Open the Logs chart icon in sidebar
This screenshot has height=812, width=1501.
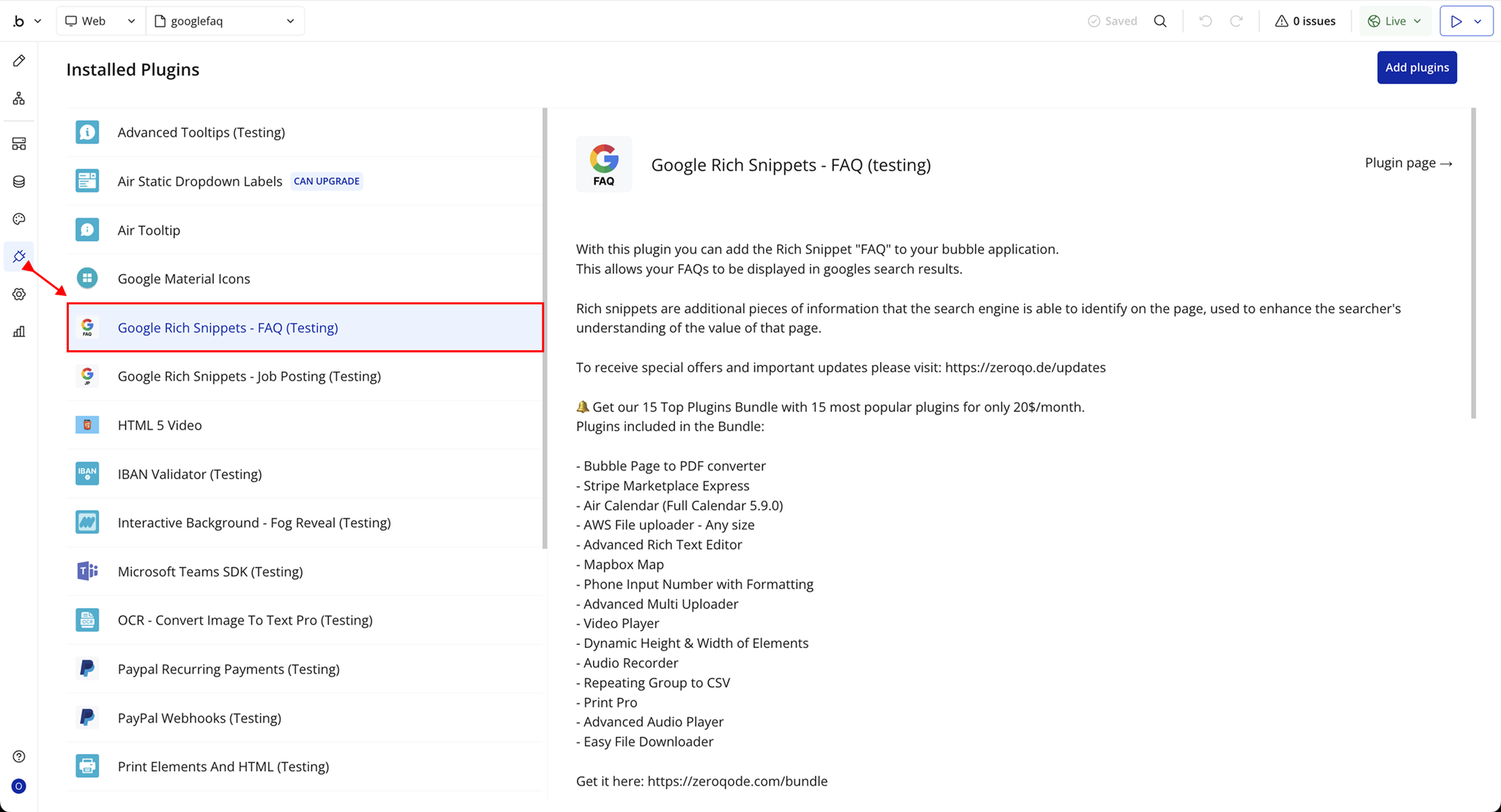[x=19, y=332]
